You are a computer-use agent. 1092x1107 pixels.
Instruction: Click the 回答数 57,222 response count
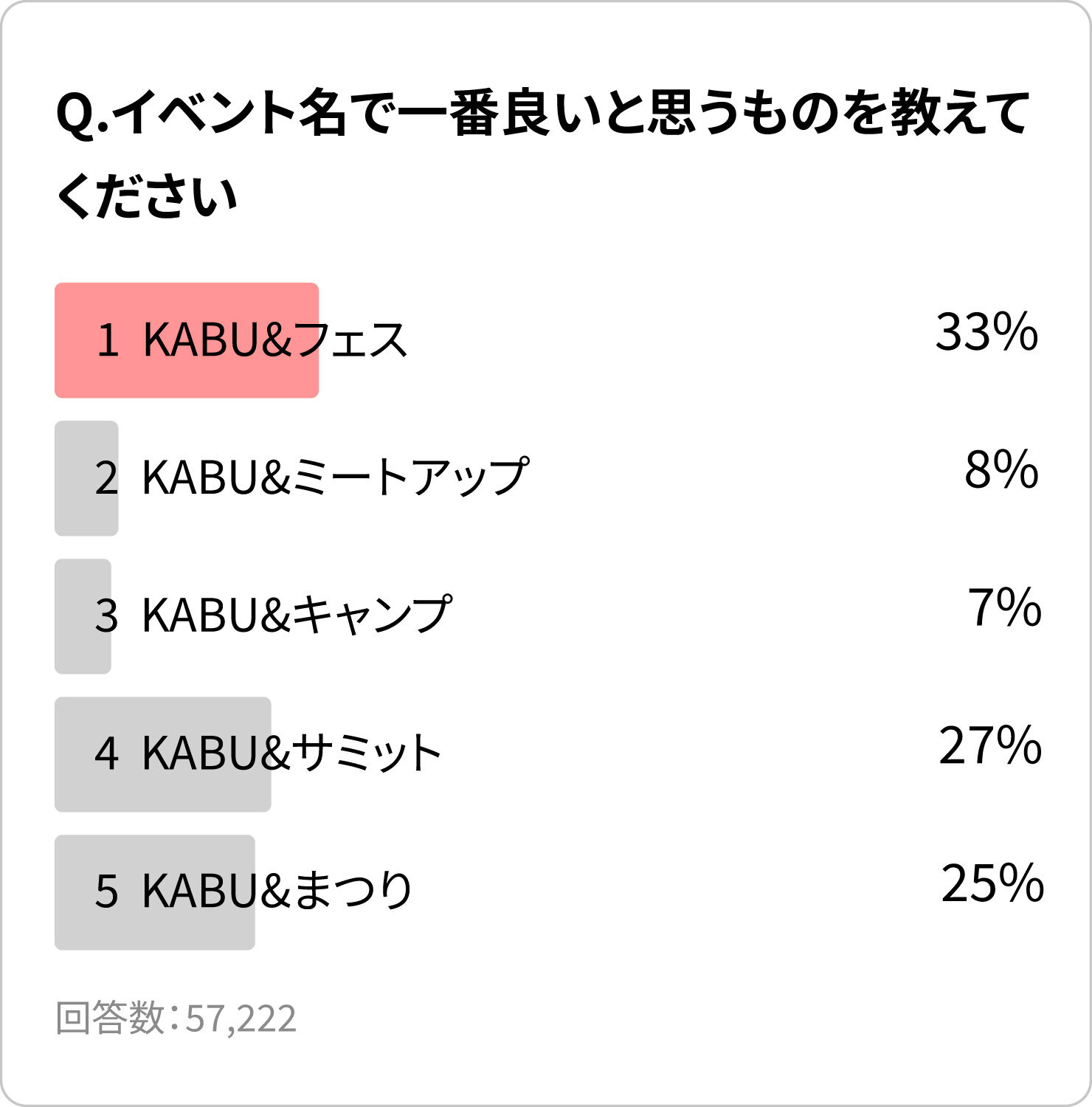coord(176,1018)
